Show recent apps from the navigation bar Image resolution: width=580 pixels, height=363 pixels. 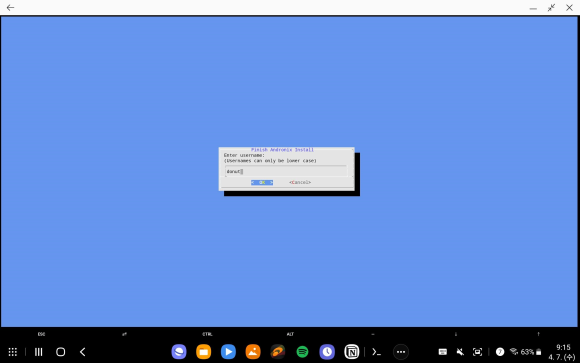38,352
